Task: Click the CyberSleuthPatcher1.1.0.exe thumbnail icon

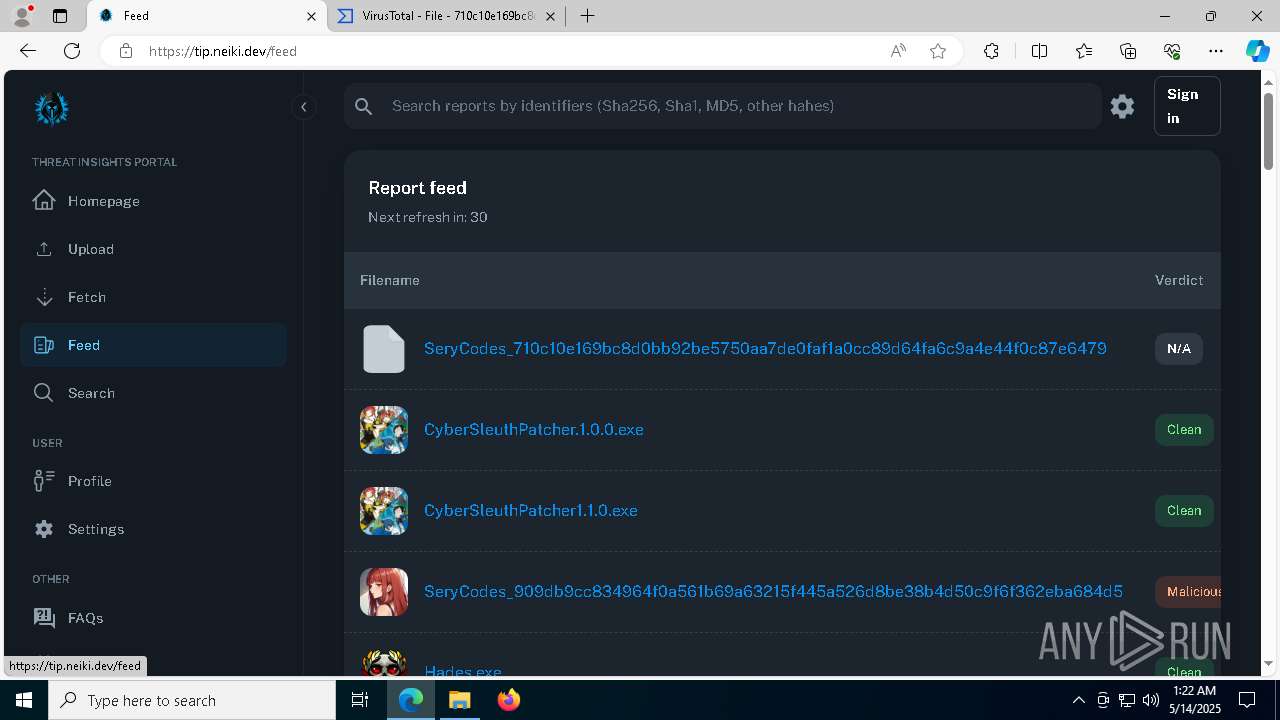Action: pos(384,511)
